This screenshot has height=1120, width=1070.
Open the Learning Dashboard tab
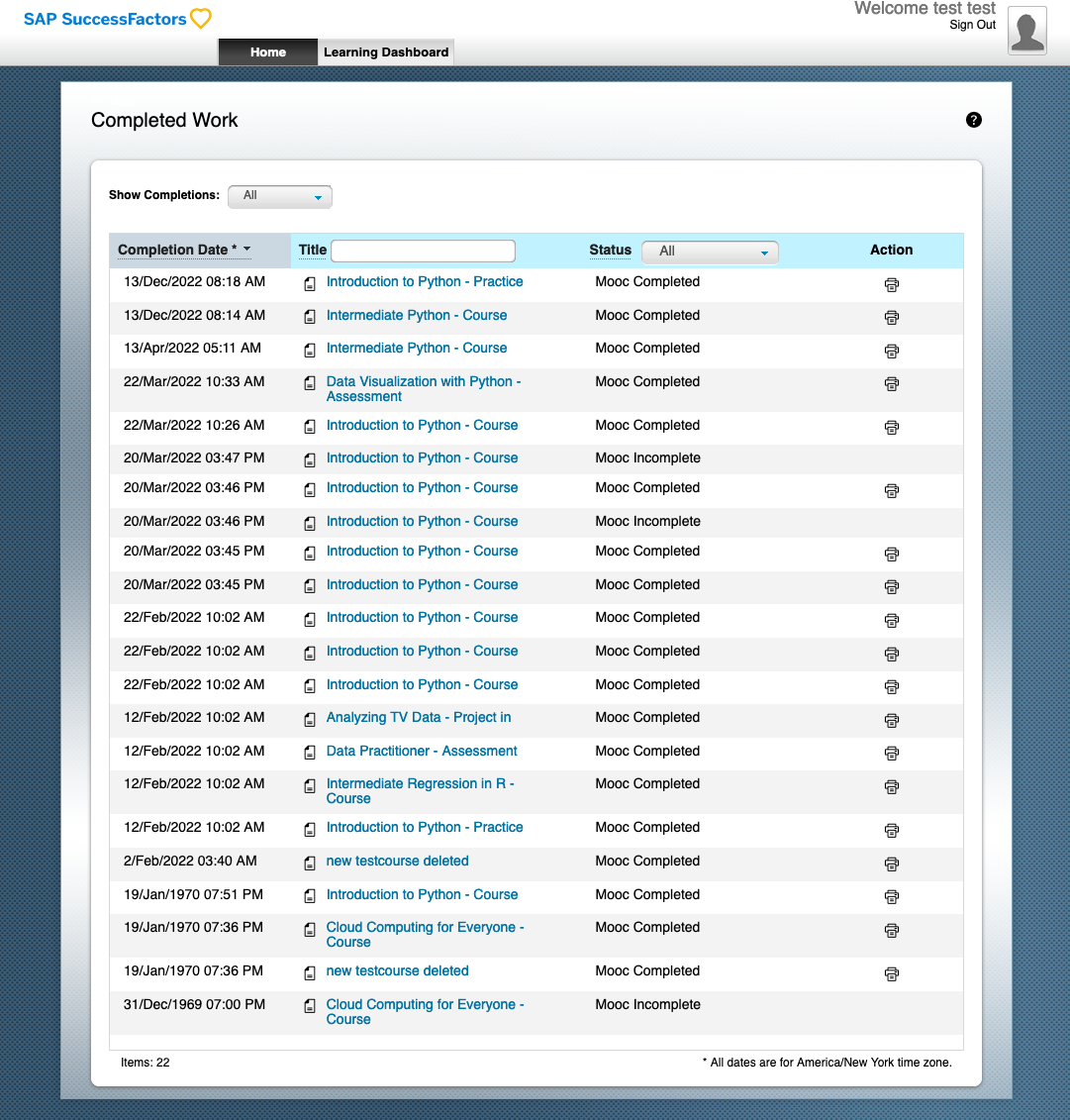pos(386,52)
